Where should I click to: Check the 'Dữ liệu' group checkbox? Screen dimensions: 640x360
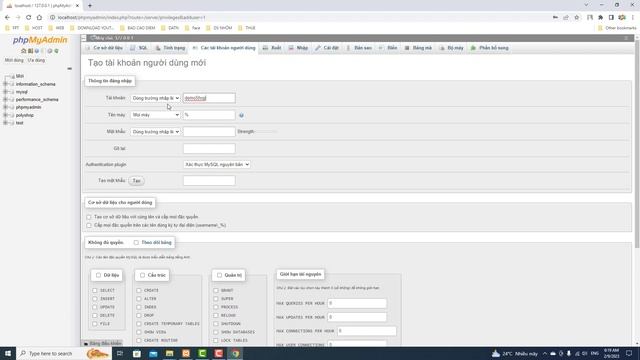(x=98, y=275)
